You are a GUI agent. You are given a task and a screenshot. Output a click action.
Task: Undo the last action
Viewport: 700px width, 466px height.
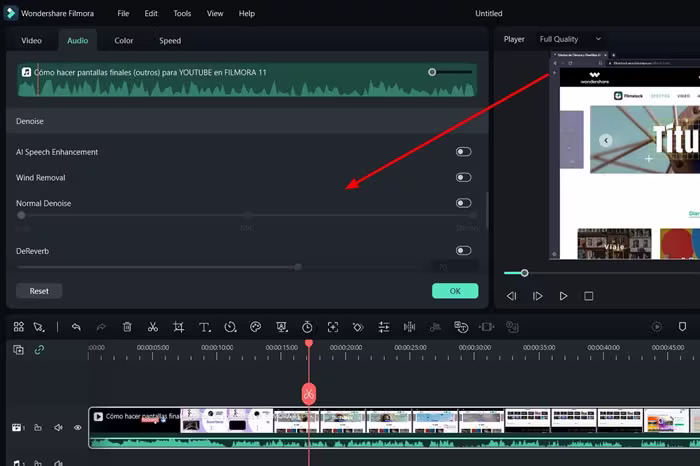pos(76,327)
